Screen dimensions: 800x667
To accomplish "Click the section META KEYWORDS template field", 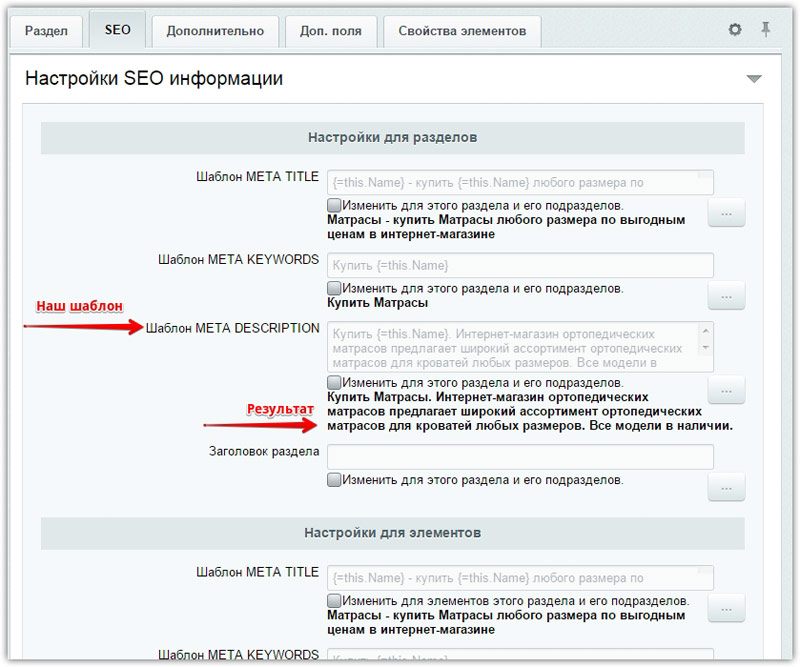I will pos(520,265).
